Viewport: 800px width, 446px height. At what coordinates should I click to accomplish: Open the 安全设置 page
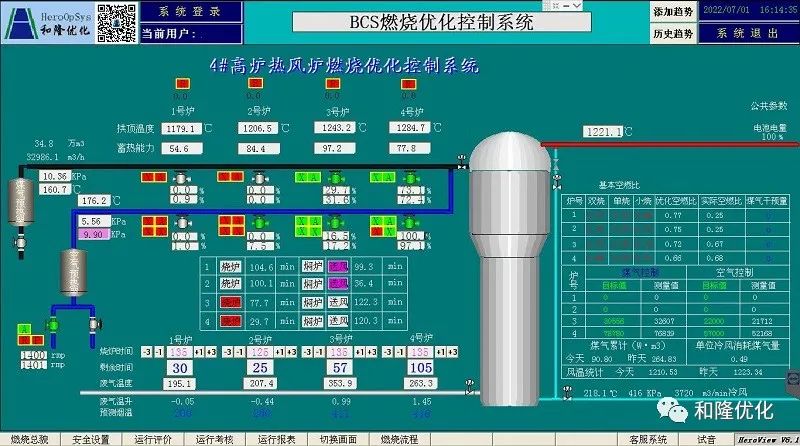[x=91, y=439]
